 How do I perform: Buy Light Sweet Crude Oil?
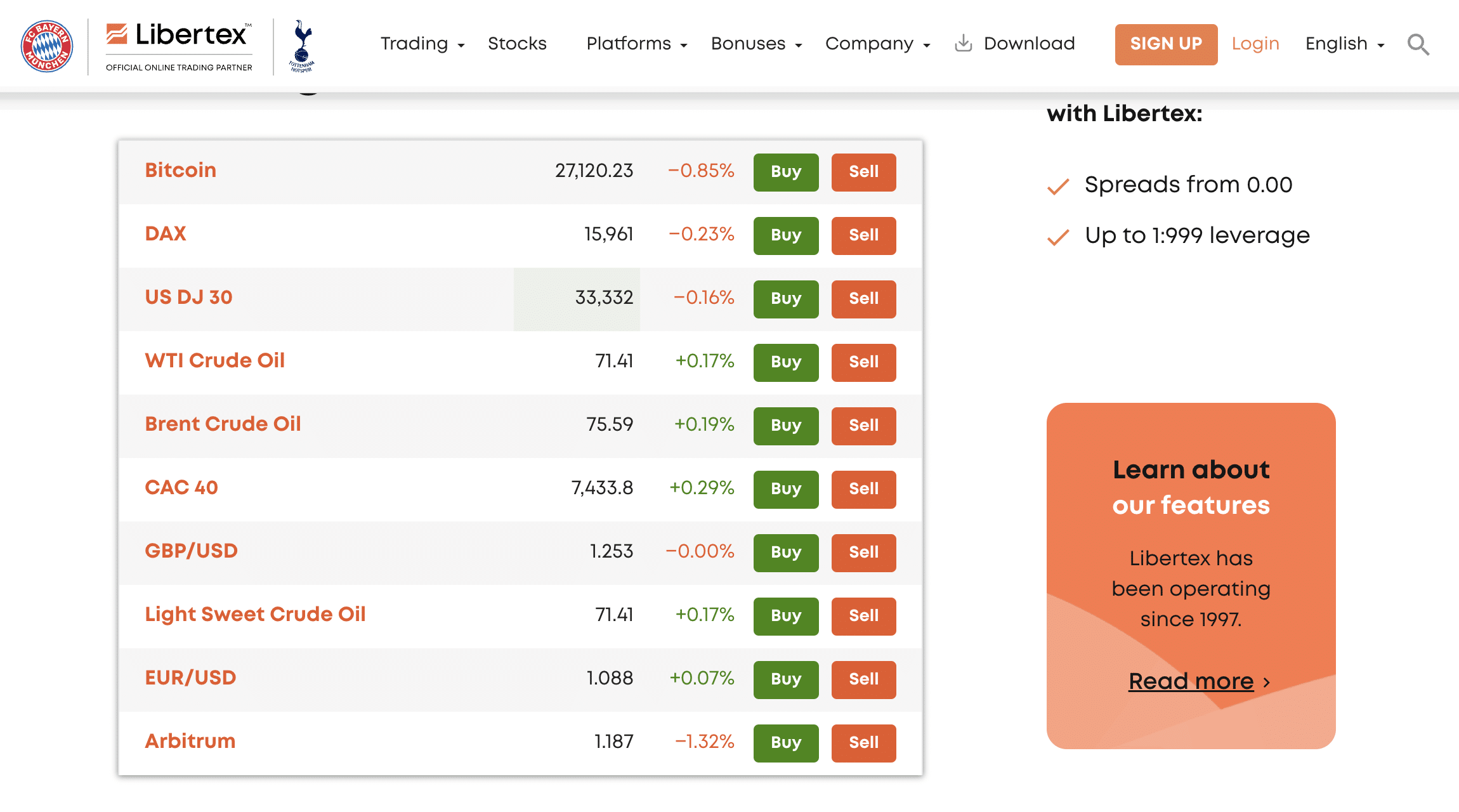[x=786, y=616]
